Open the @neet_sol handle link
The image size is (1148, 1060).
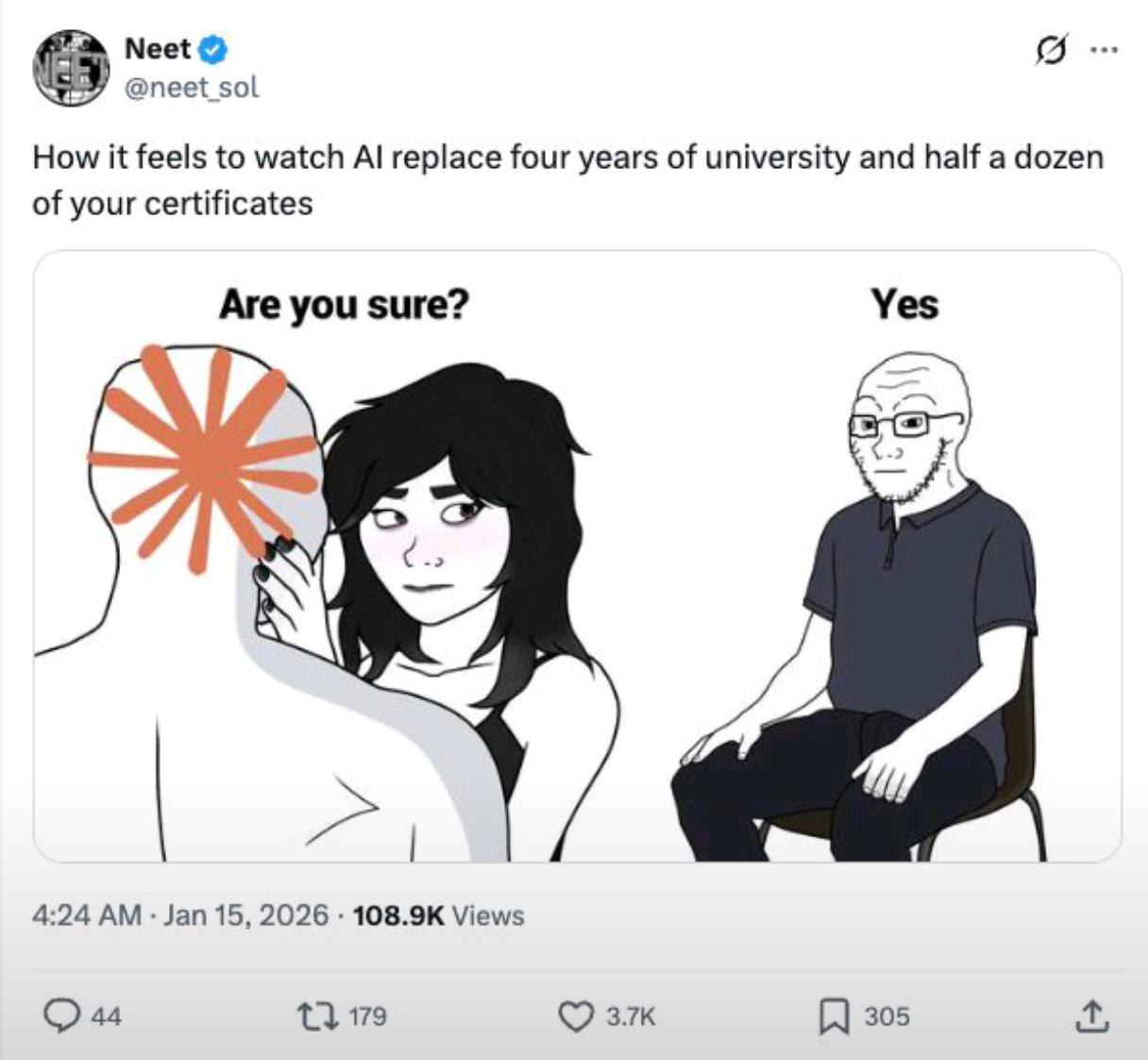(x=192, y=88)
